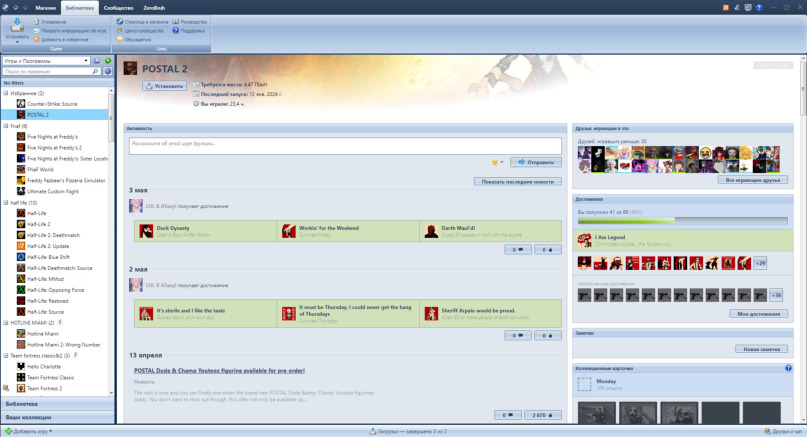Click the large Установить download icon in ribbon
Image resolution: width=807 pixels, height=437 pixels.
[16, 25]
